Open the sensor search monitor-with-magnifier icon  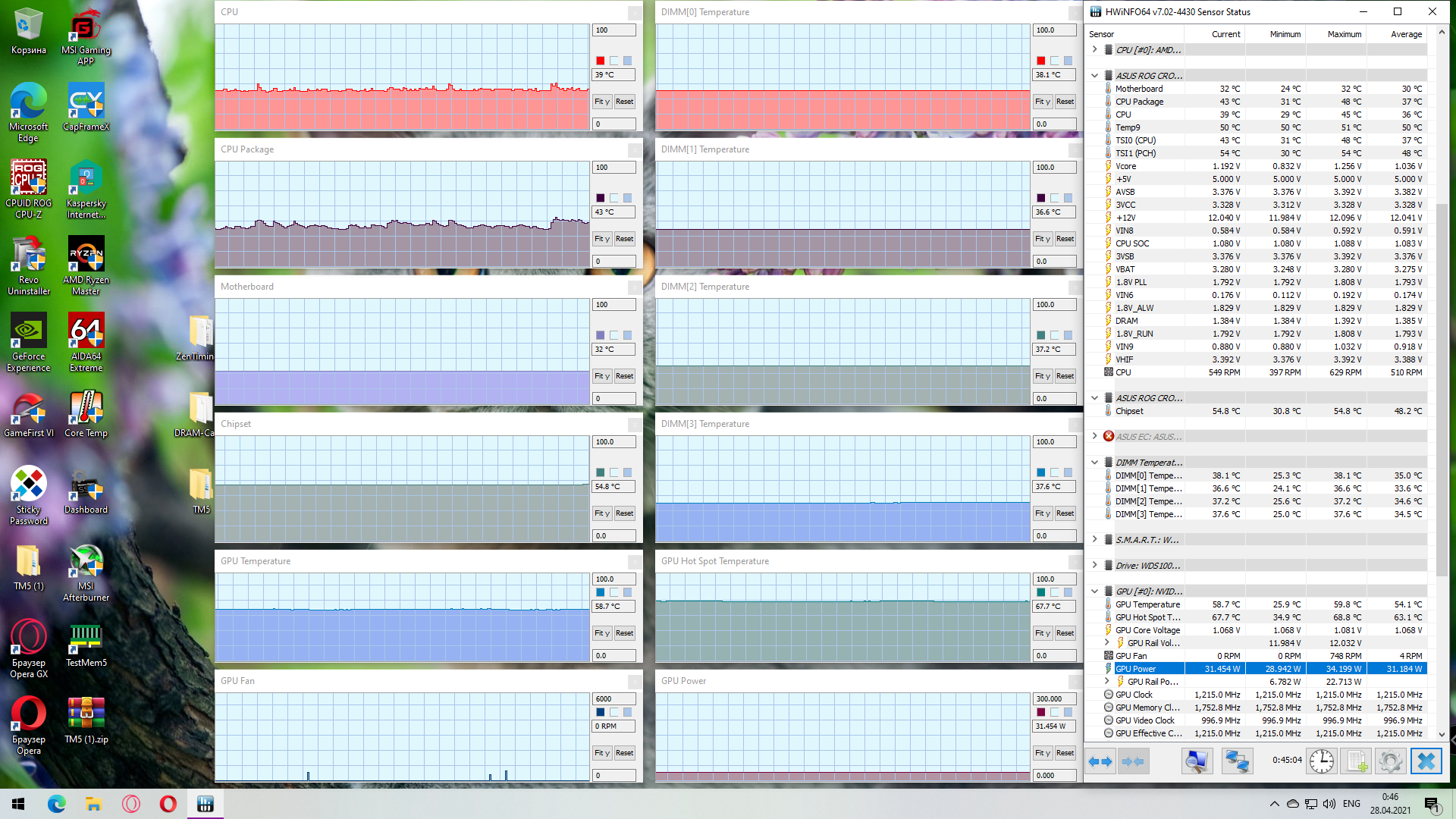(1197, 761)
